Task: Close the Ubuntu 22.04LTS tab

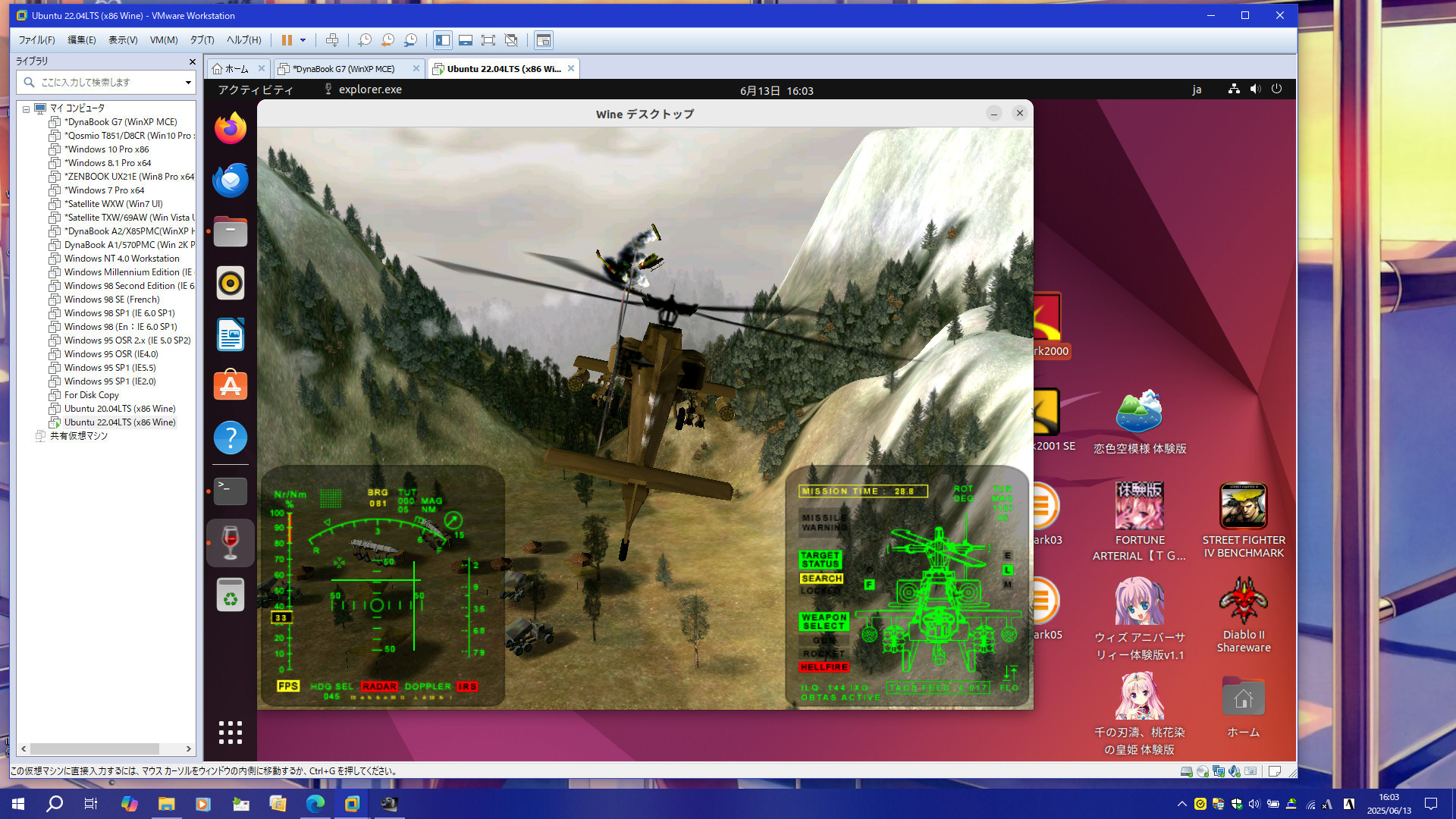Action: coord(571,68)
